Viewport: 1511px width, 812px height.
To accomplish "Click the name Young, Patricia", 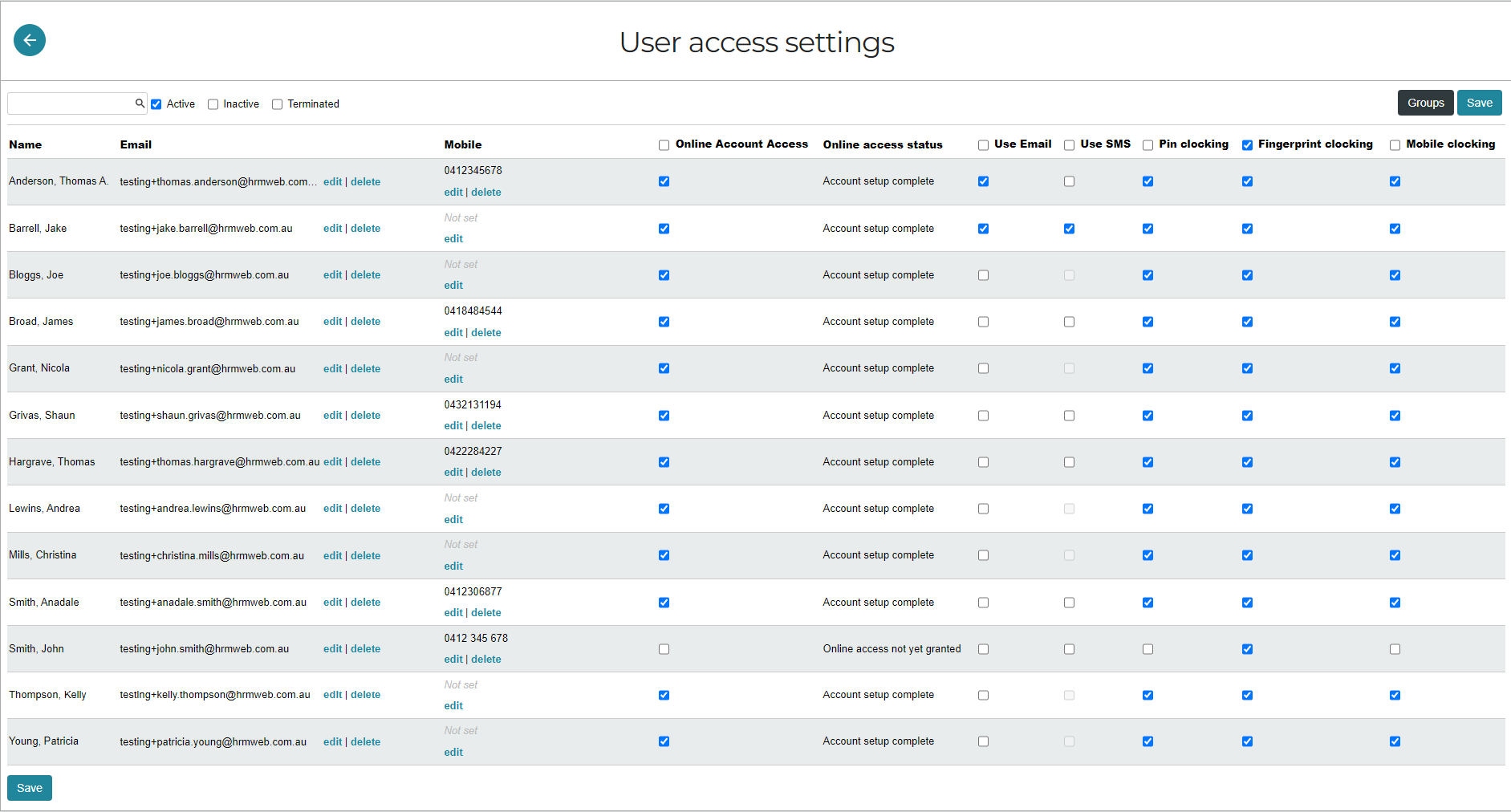I will tap(43, 741).
